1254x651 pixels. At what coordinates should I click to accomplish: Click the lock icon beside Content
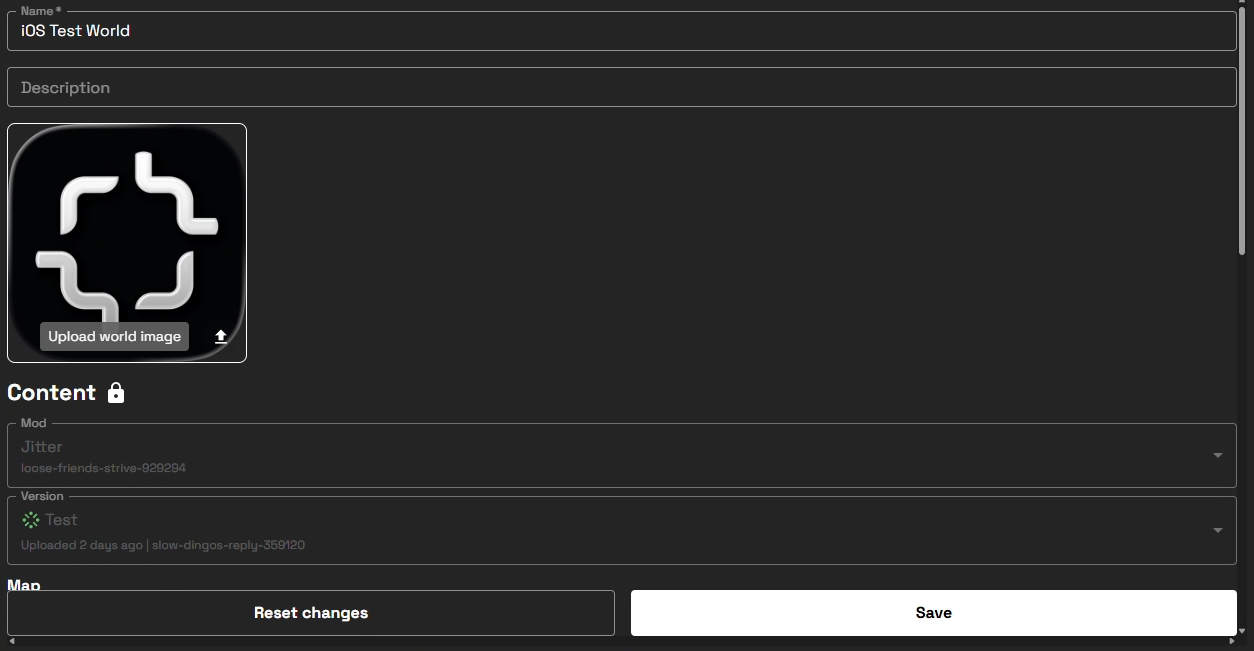[116, 393]
